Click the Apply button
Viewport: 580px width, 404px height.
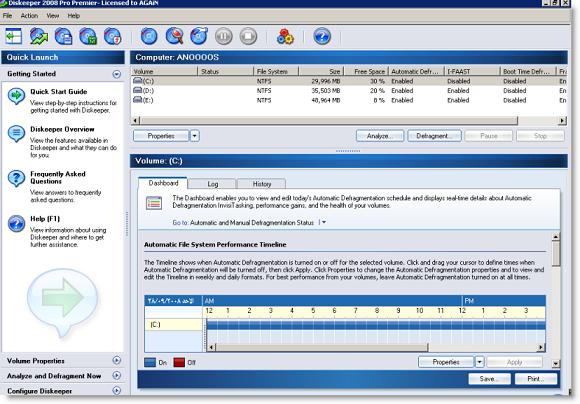tap(515, 361)
